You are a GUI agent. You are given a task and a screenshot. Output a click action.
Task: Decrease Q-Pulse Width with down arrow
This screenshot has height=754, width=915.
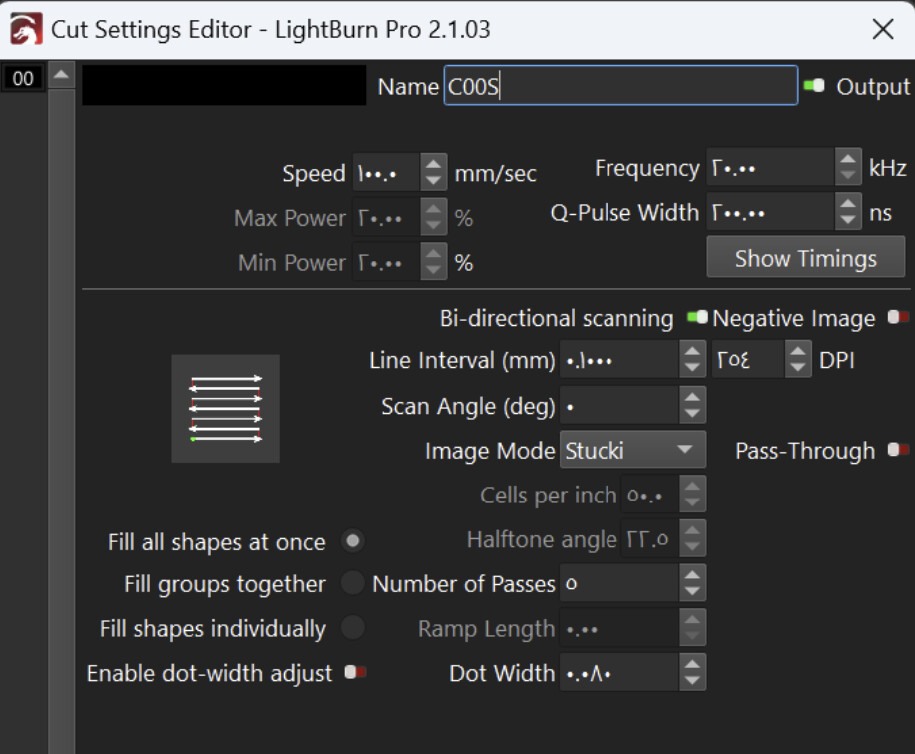[848, 221]
